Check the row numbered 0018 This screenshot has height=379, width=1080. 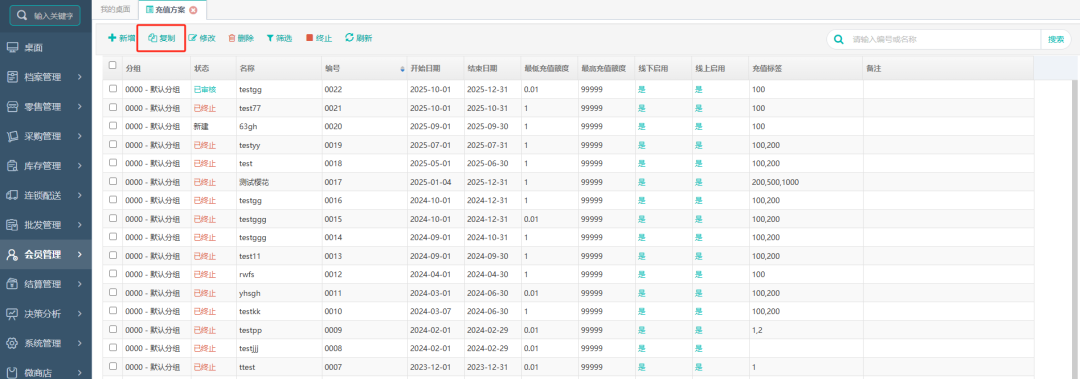pyautogui.click(x=113, y=163)
